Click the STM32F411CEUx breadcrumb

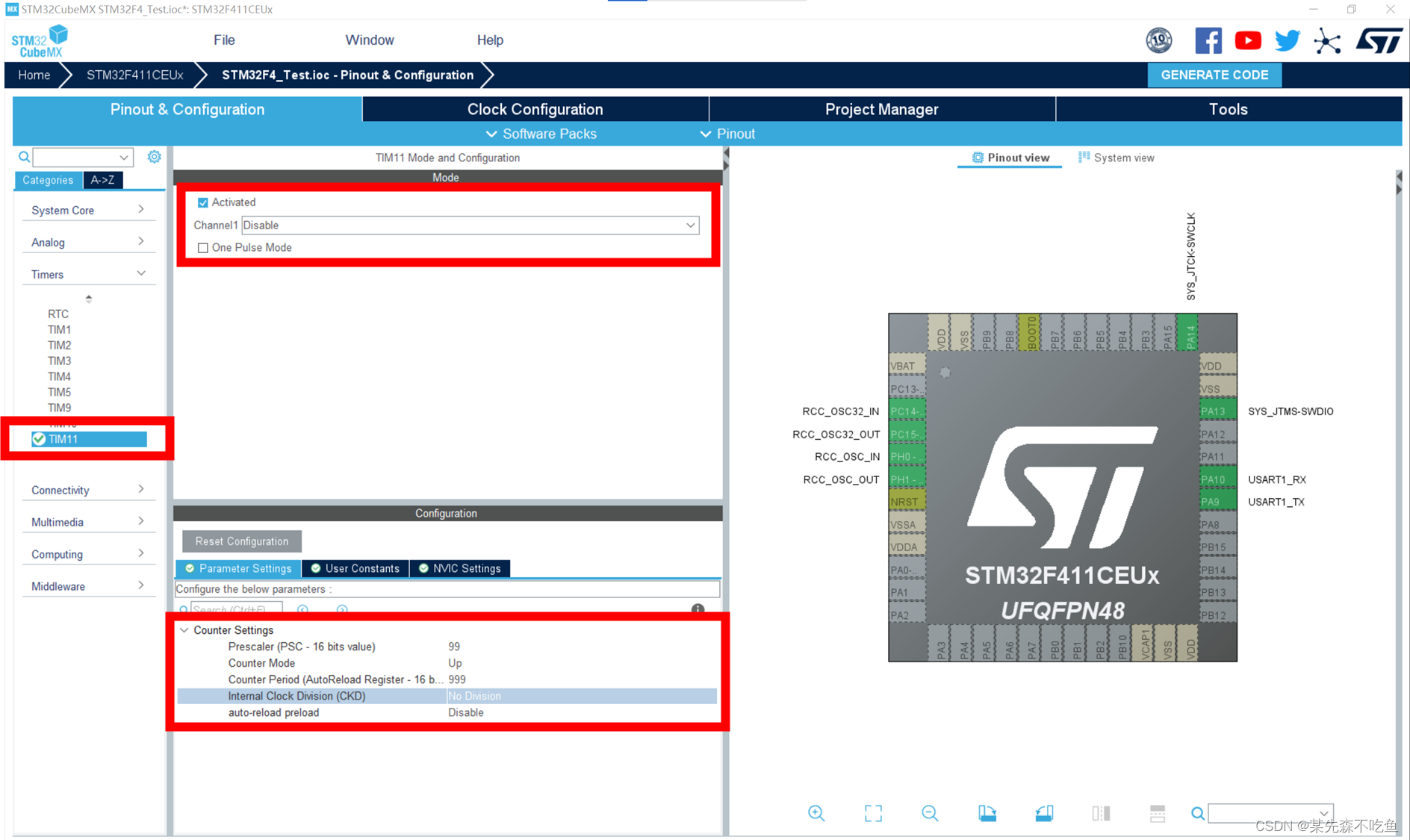click(x=134, y=75)
